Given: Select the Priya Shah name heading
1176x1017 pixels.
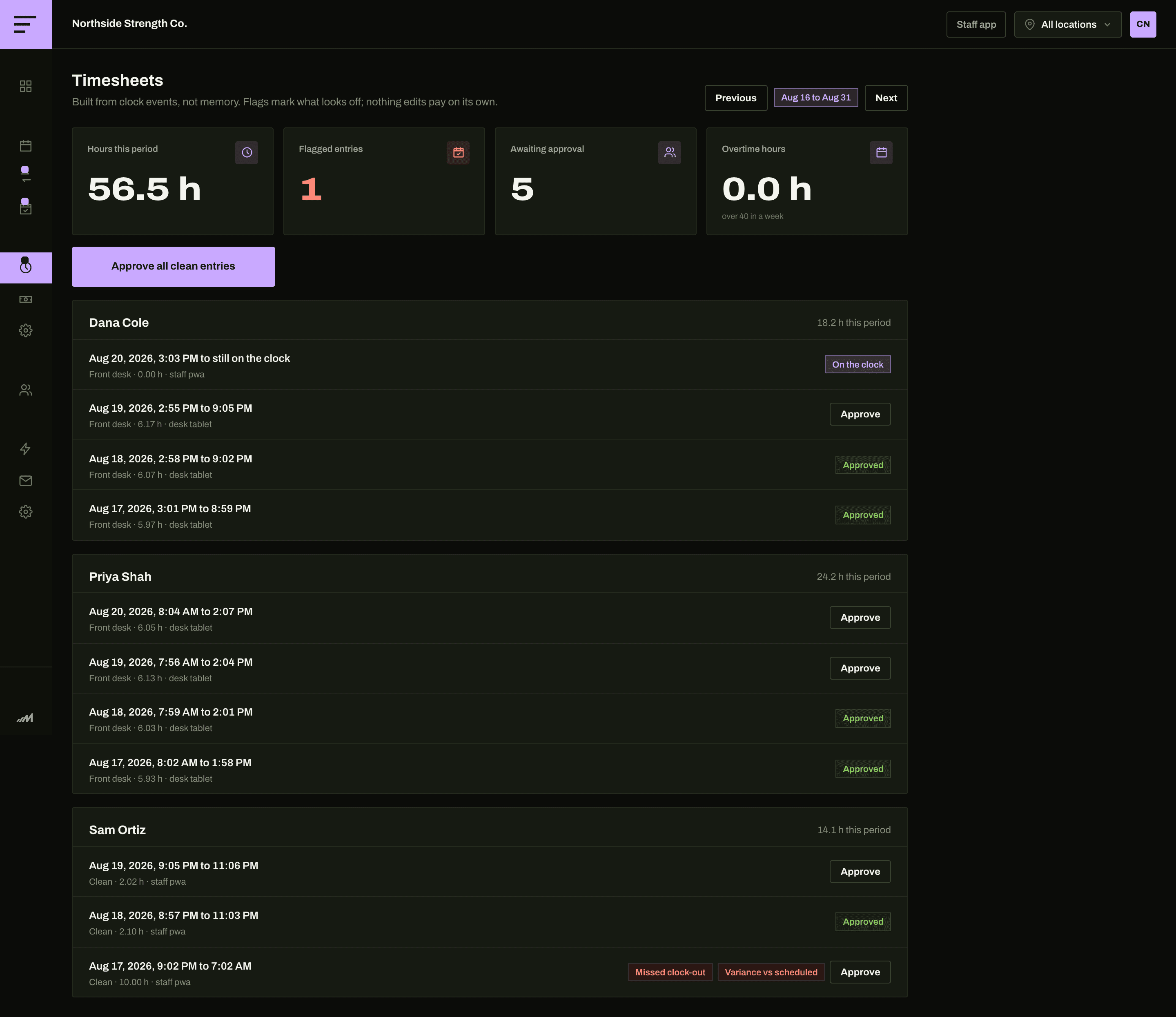Looking at the screenshot, I should (120, 576).
